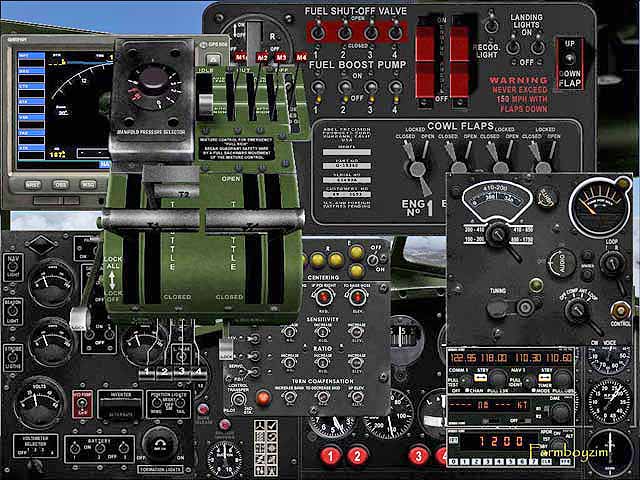Turn the LOOP L-R knob
Screen dimensions: 640x480
tap(612, 263)
